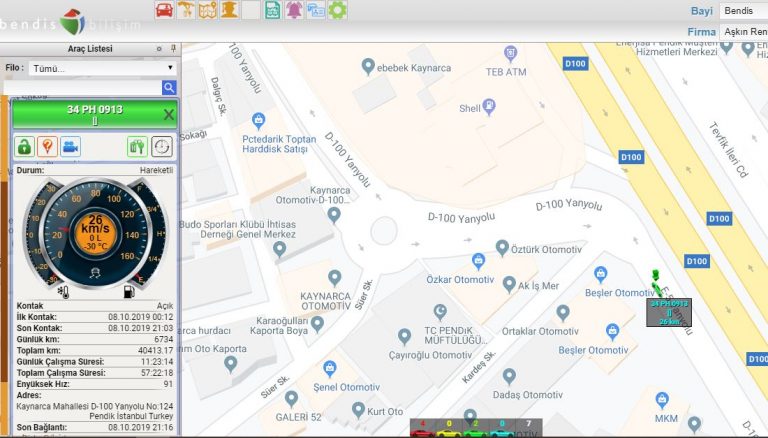
Task: Select the 34 PH 0913 green header bar
Action: point(95,115)
